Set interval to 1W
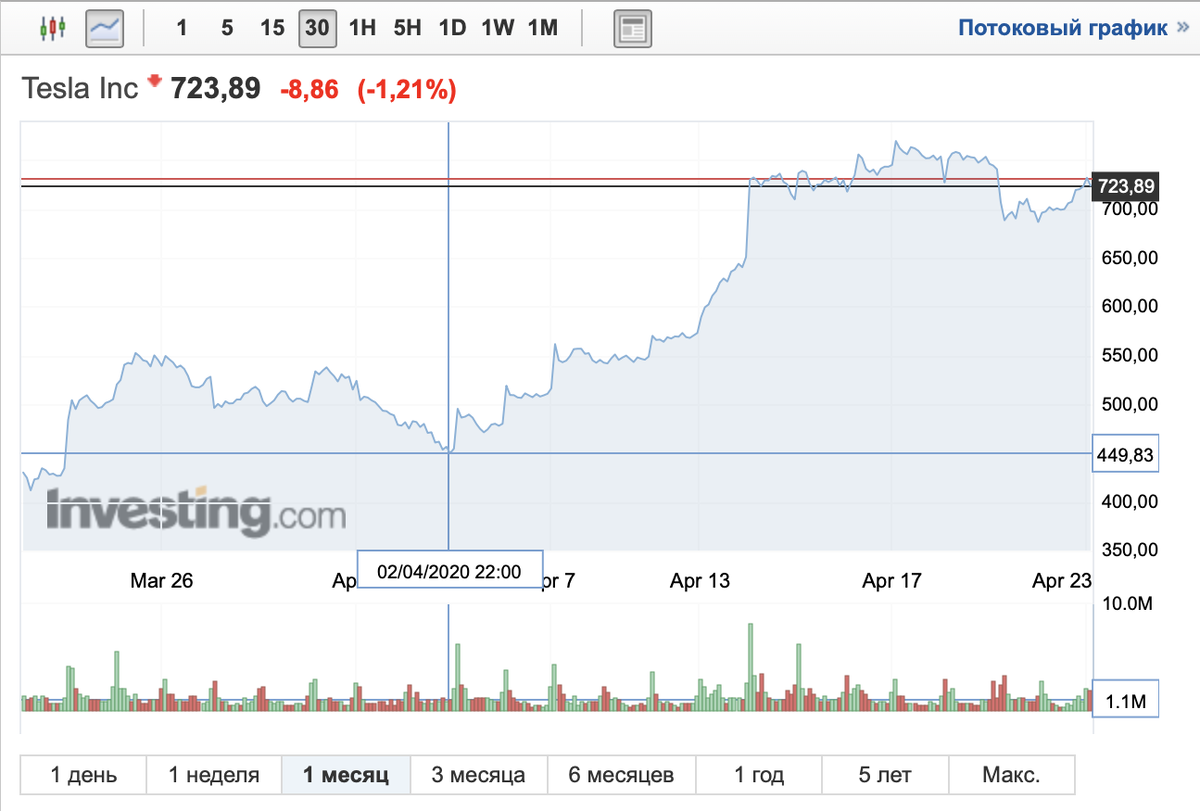The width and height of the screenshot is (1200, 811). point(497,27)
